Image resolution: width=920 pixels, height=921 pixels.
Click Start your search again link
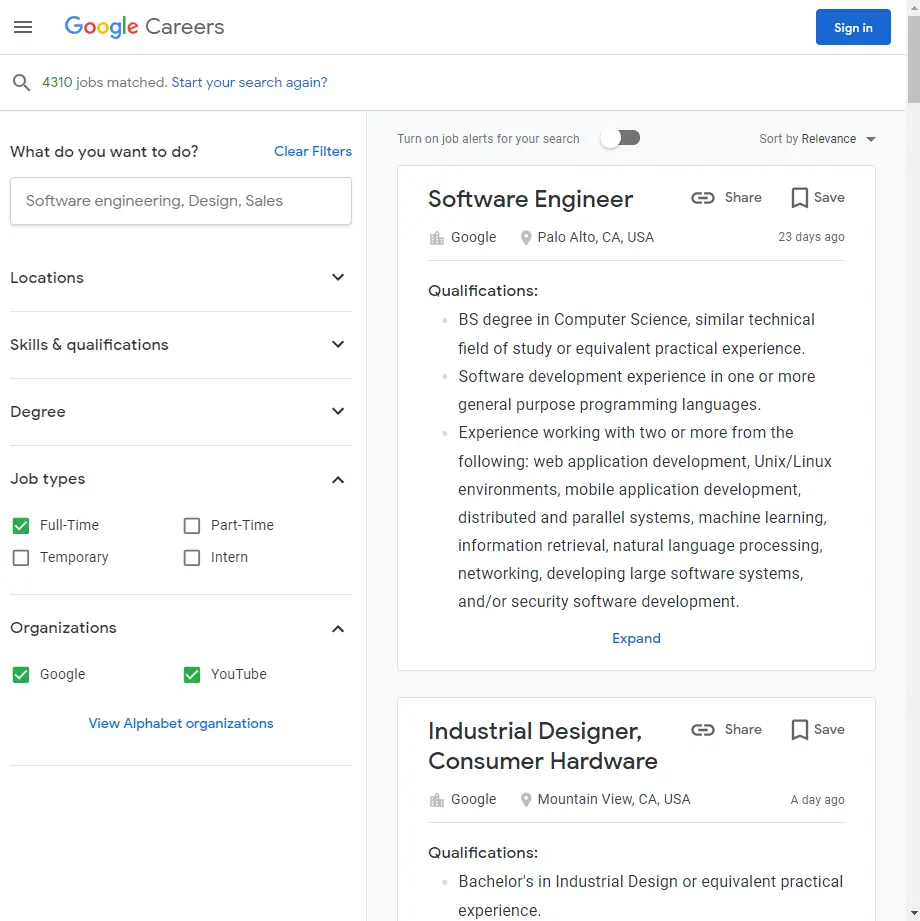pyautogui.click(x=249, y=82)
